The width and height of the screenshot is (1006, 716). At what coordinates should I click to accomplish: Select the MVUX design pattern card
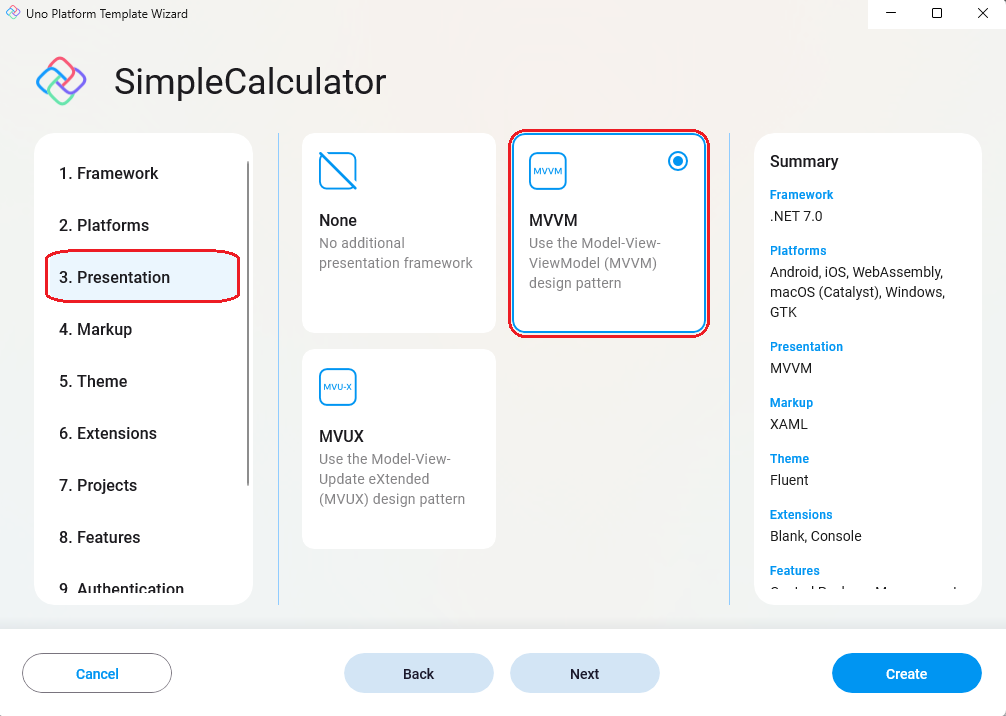click(398, 448)
